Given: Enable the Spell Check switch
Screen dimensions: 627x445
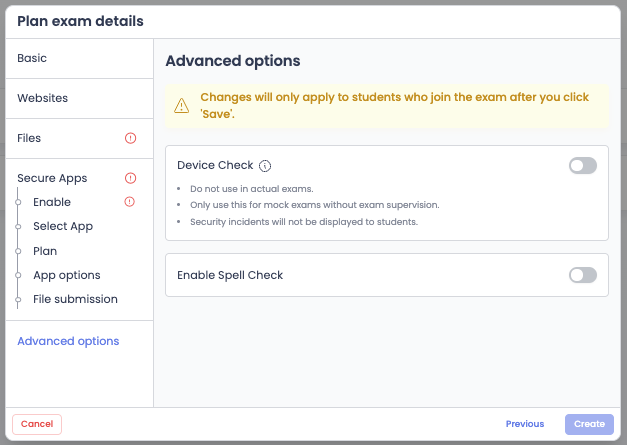Looking at the screenshot, I should pos(583,275).
